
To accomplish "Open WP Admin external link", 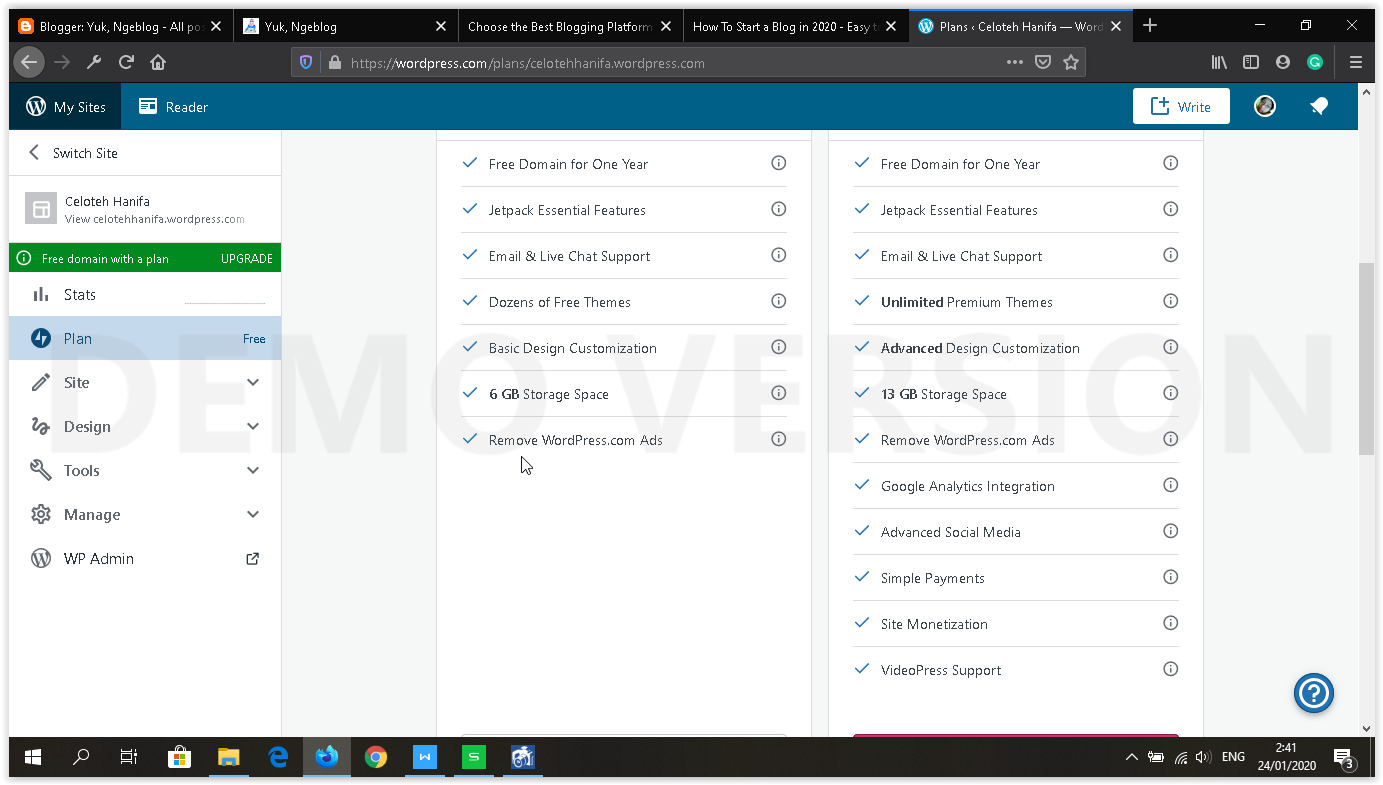I will (x=253, y=559).
